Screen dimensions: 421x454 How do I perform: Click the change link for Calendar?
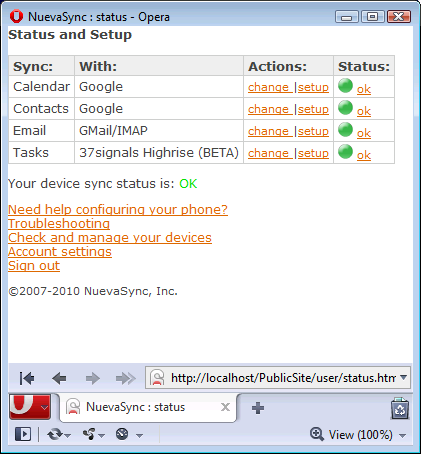(268, 87)
